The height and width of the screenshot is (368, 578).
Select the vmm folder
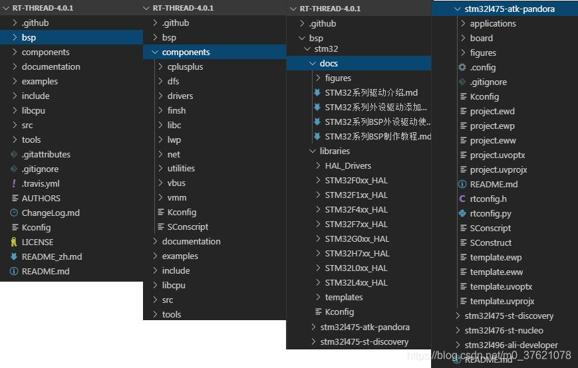pos(177,198)
